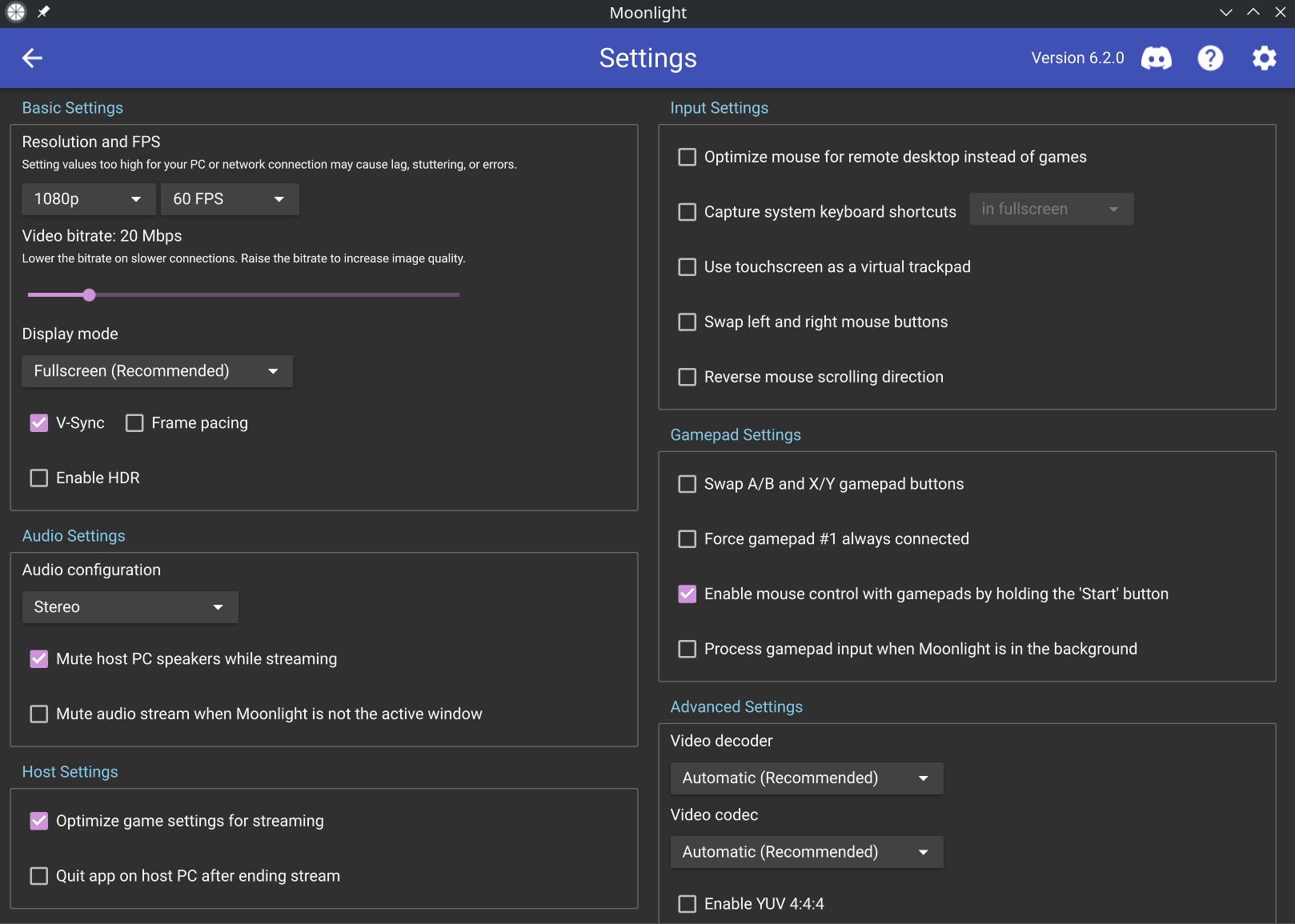Click the Version 6.2.0 text
Viewport: 1295px width, 924px height.
pos(1077,58)
